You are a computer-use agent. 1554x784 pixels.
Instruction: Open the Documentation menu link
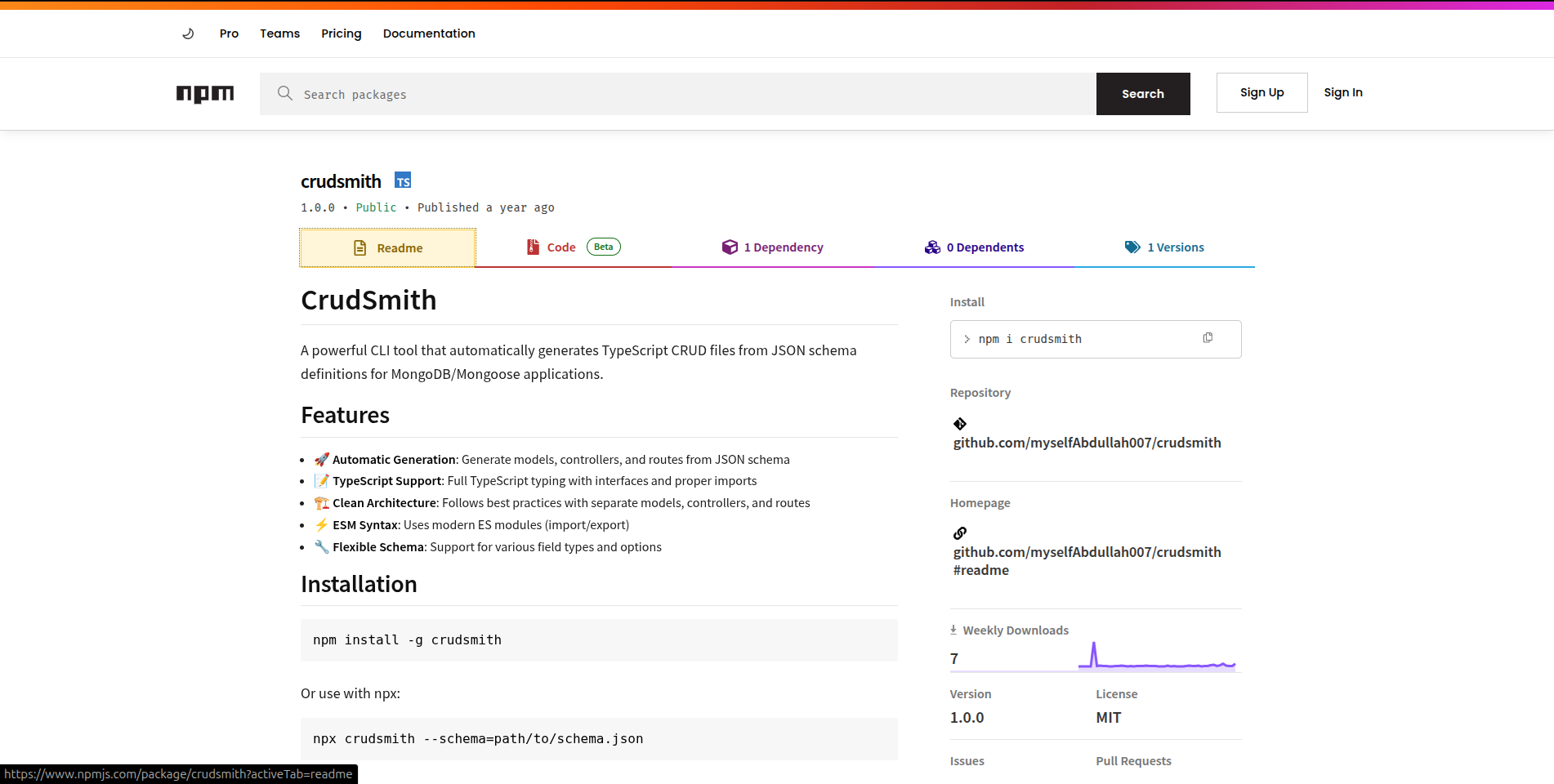tap(429, 33)
